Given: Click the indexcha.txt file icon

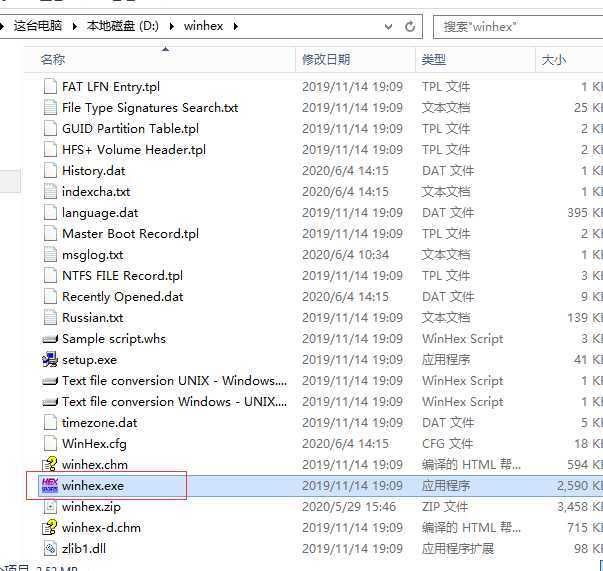Looking at the screenshot, I should tap(50, 191).
